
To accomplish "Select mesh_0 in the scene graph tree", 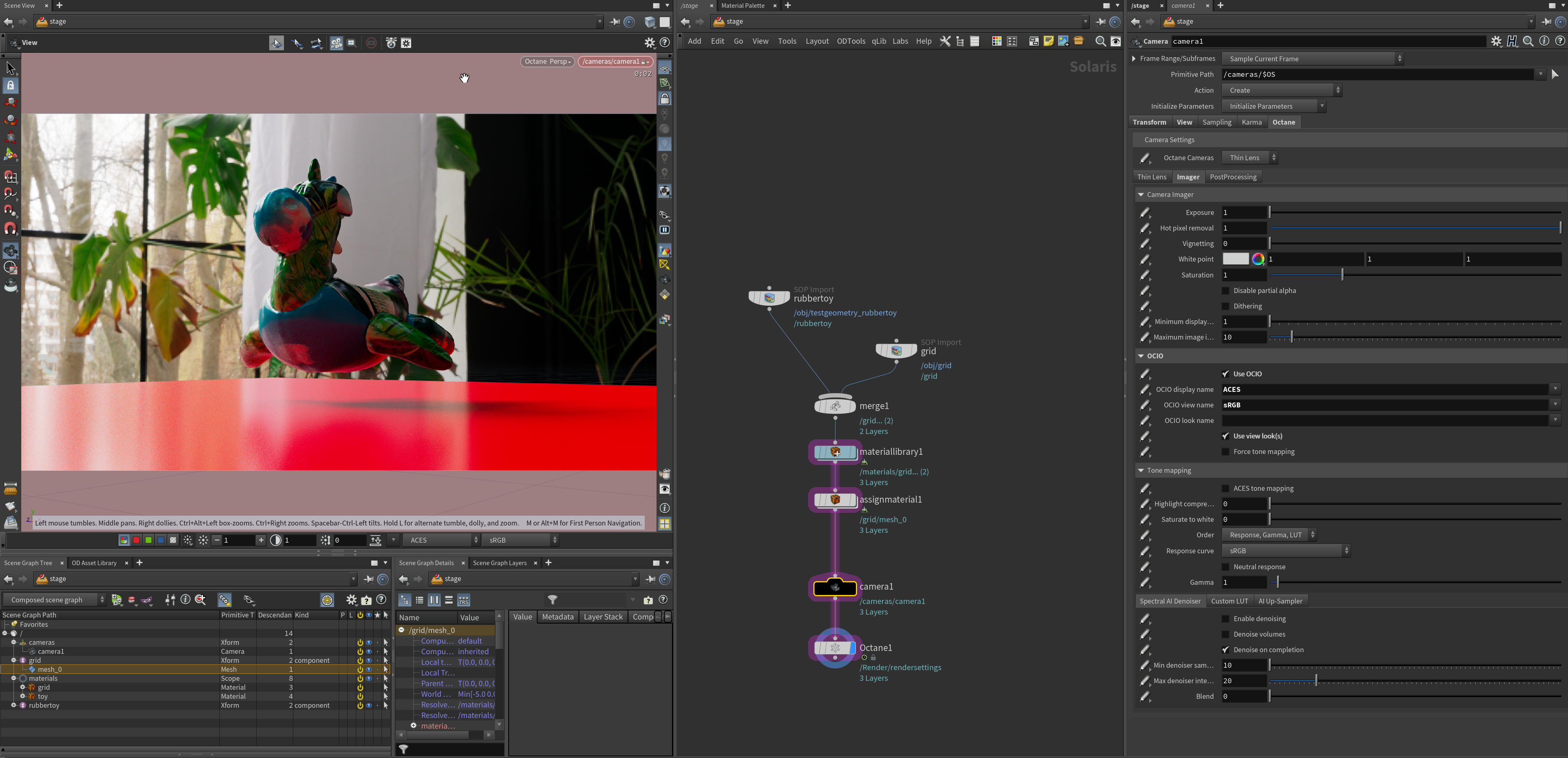I will click(x=50, y=669).
